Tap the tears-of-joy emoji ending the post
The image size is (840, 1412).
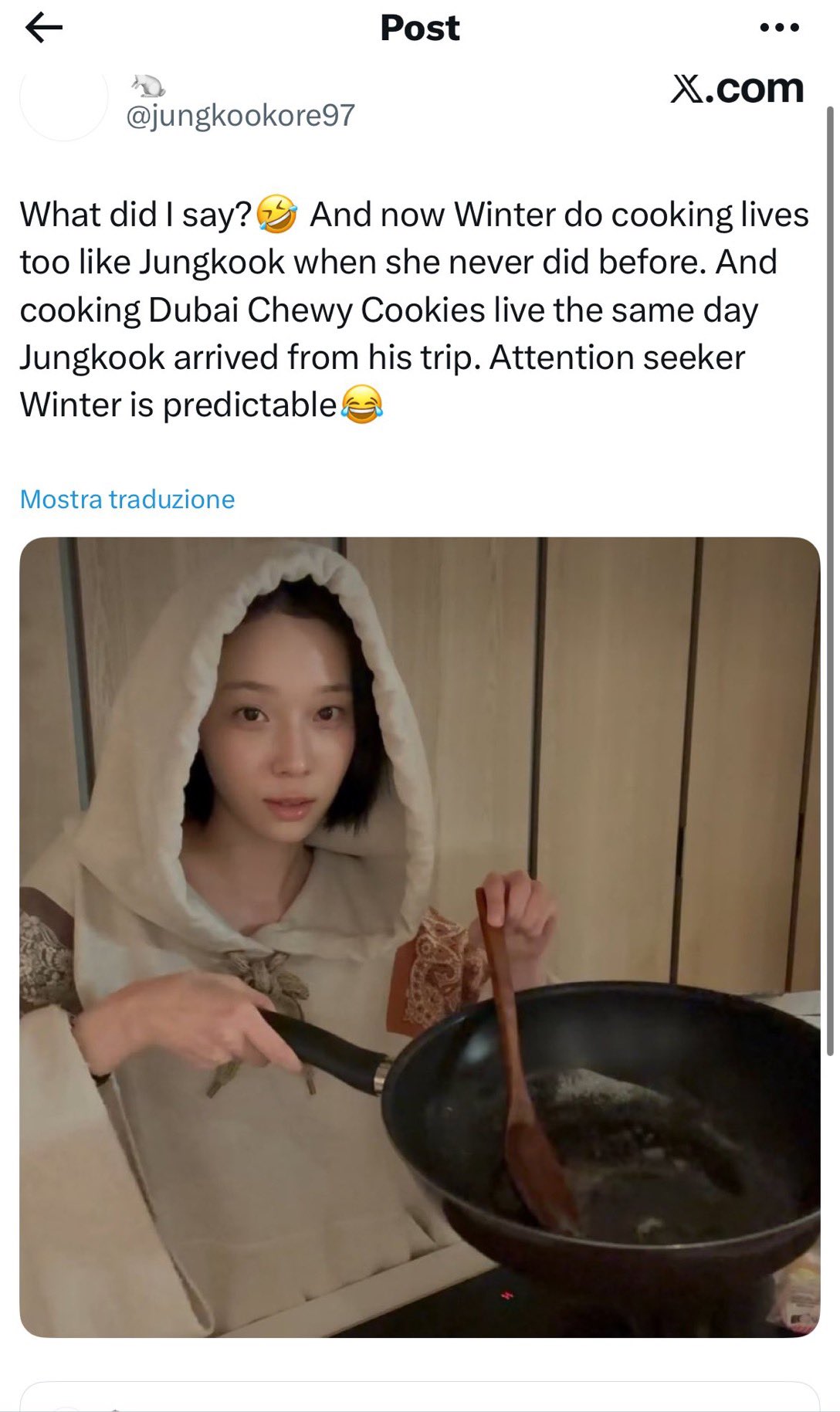pyautogui.click(x=361, y=405)
